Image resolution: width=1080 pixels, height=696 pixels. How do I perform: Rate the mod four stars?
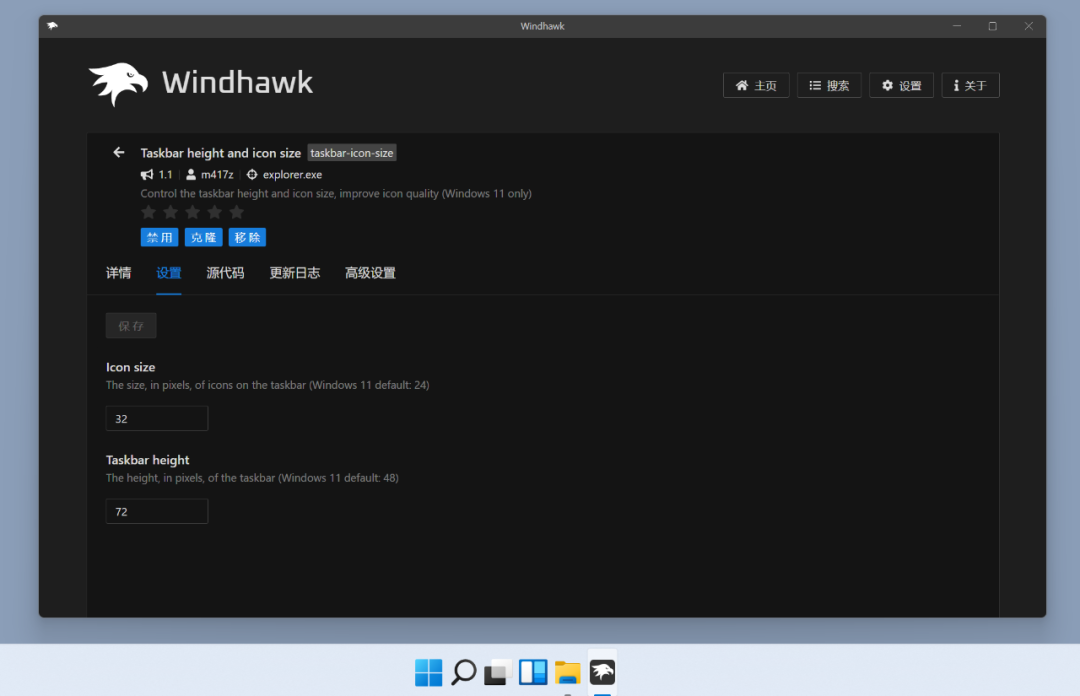(x=214, y=212)
